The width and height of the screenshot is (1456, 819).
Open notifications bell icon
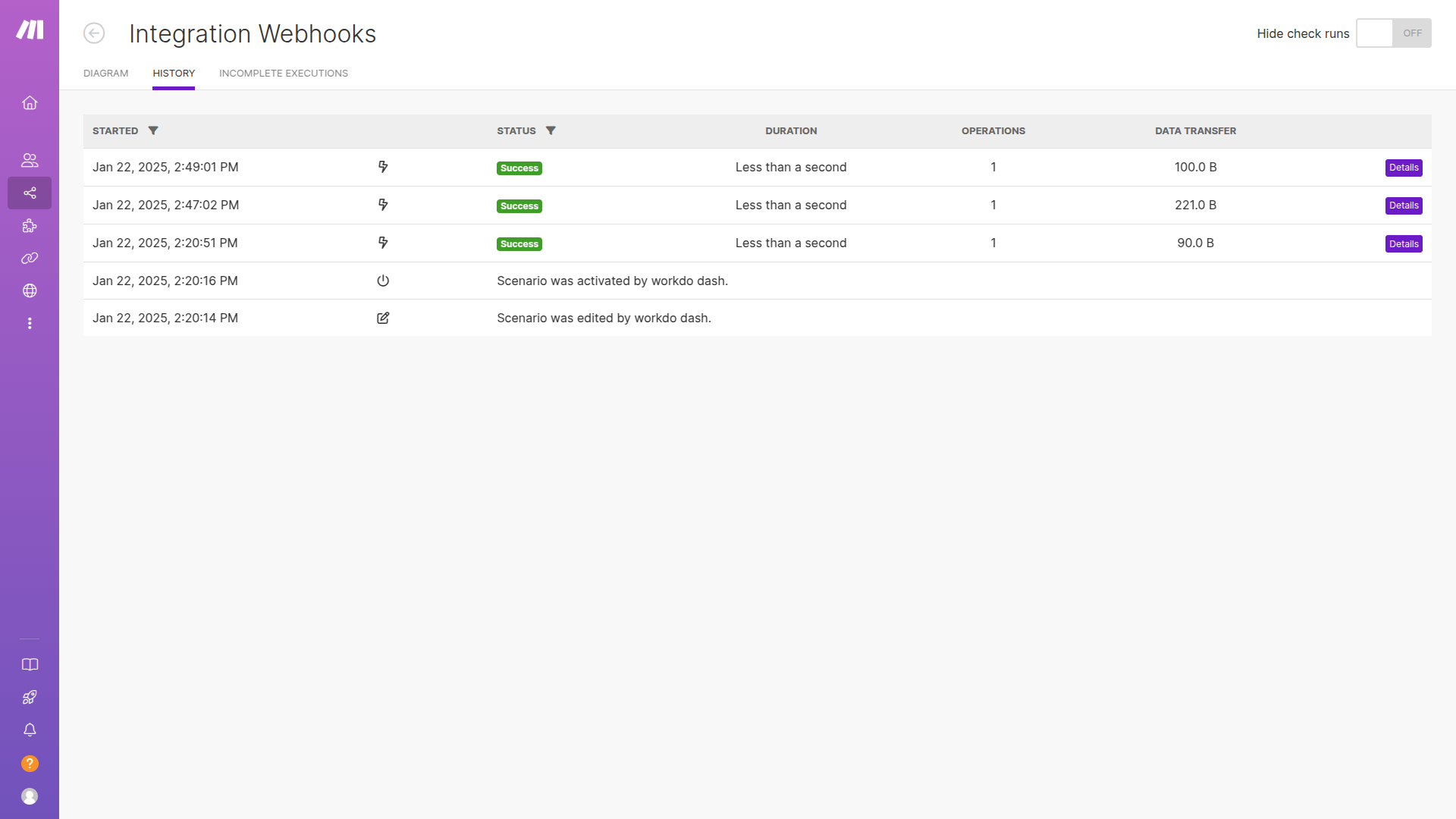click(x=30, y=730)
